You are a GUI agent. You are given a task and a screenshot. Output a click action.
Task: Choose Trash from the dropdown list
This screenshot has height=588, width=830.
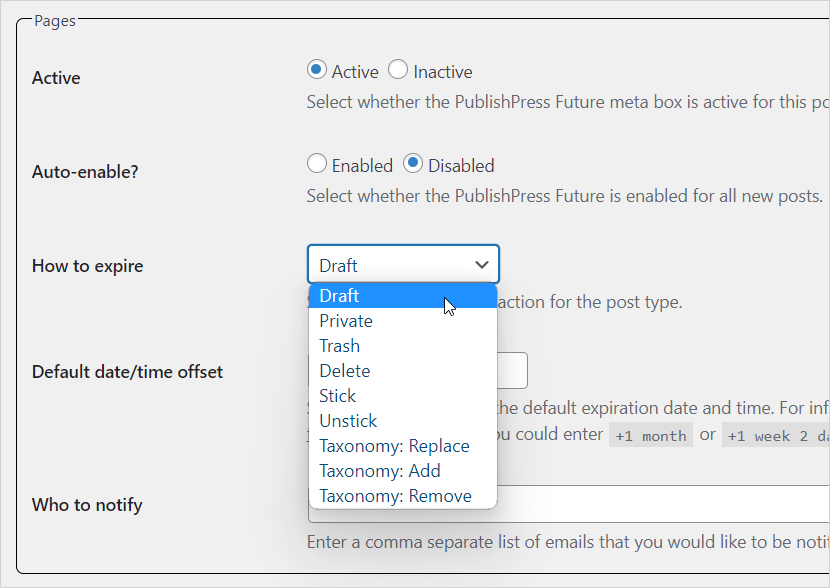pos(339,345)
